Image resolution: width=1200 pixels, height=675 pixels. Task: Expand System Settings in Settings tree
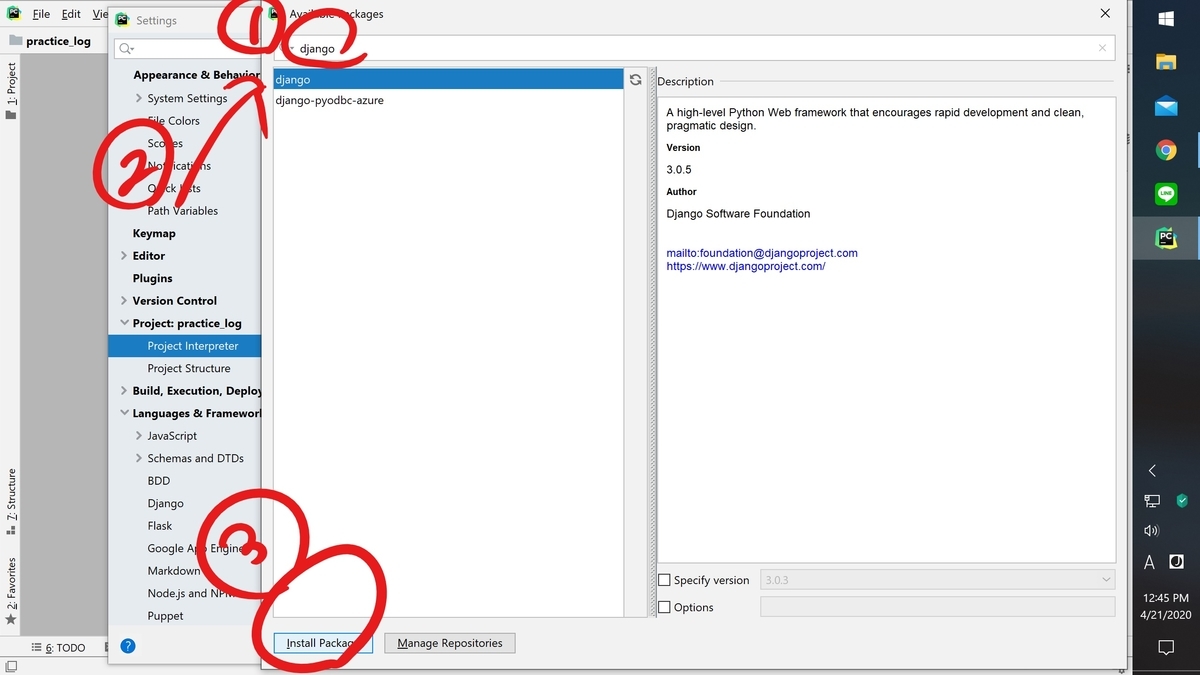pyautogui.click(x=139, y=98)
